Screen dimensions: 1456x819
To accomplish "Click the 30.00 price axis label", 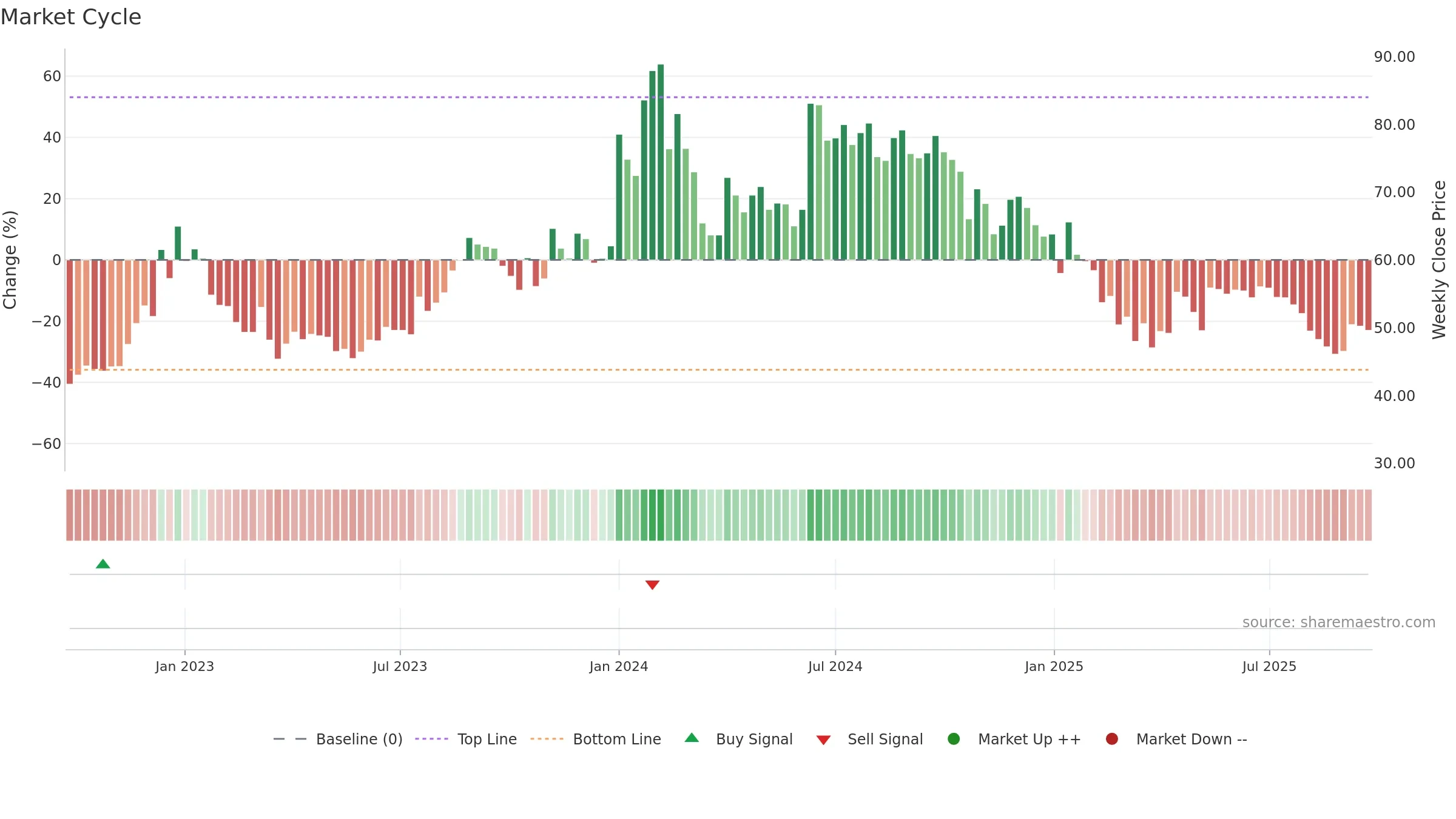I will click(1394, 463).
